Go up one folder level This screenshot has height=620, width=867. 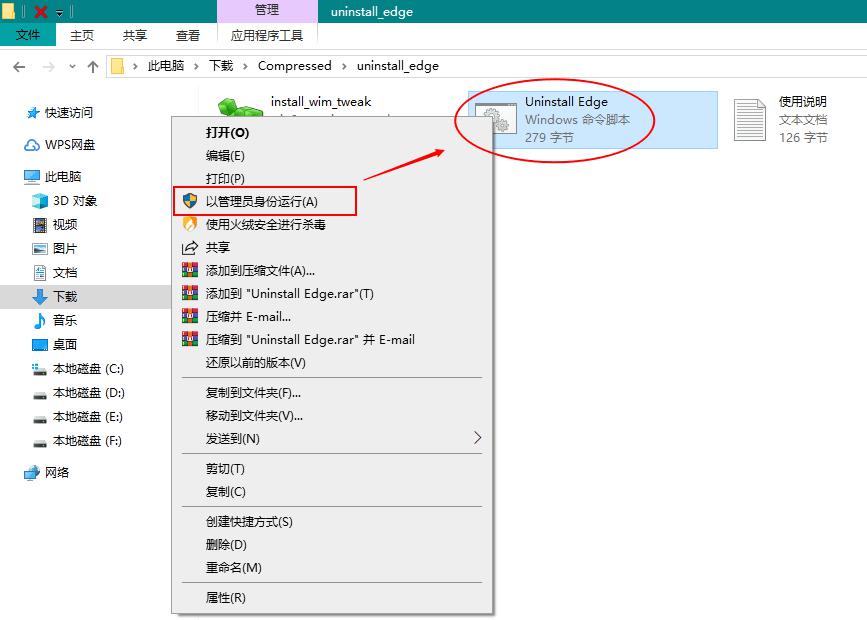tap(93, 67)
